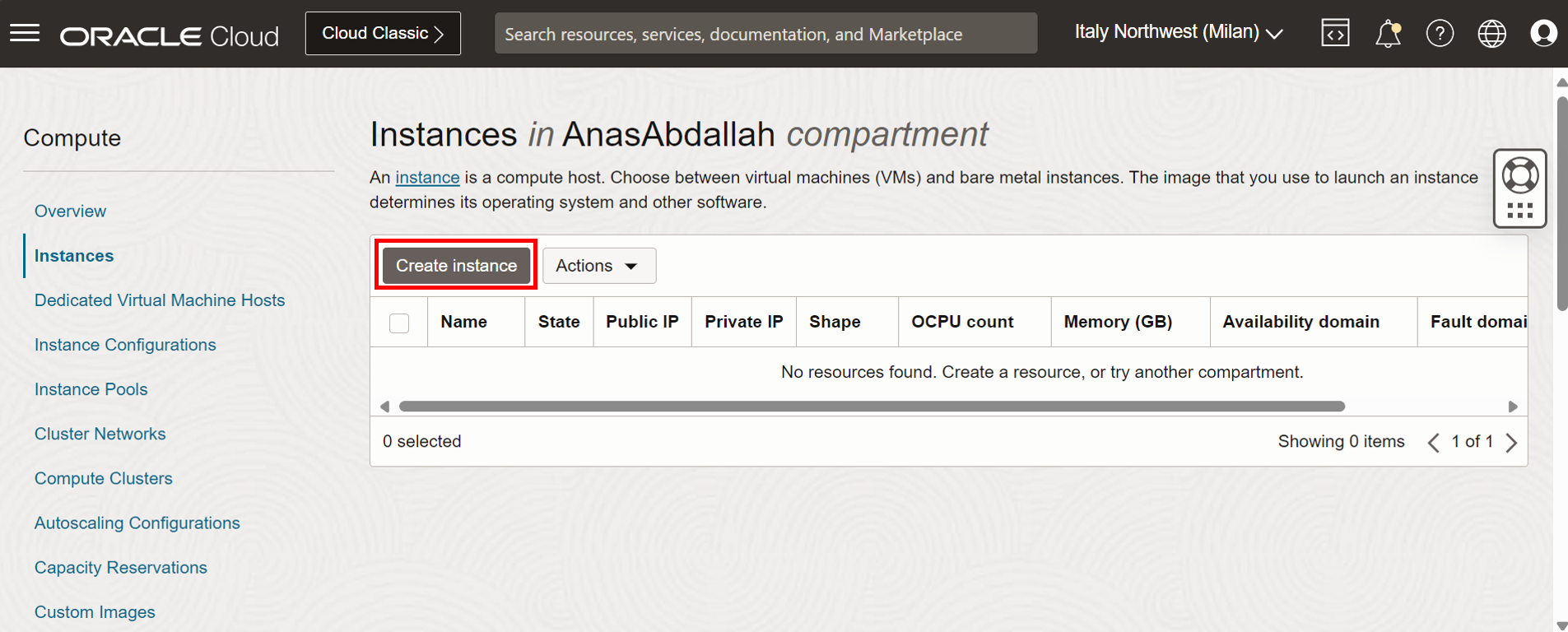This screenshot has width=1568, height=632.
Task: Click the State column header
Action: [559, 322]
